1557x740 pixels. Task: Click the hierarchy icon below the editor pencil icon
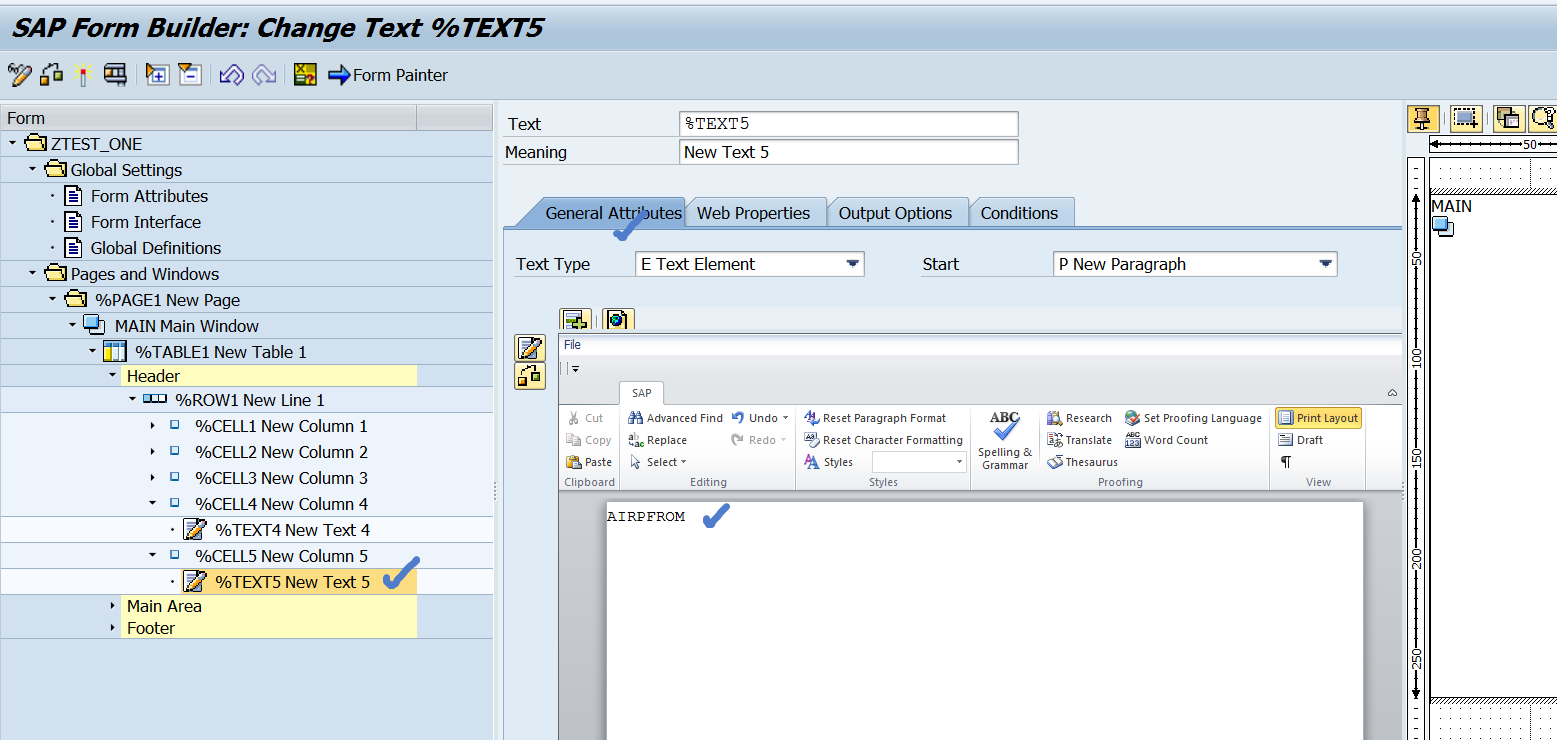pyautogui.click(x=529, y=376)
